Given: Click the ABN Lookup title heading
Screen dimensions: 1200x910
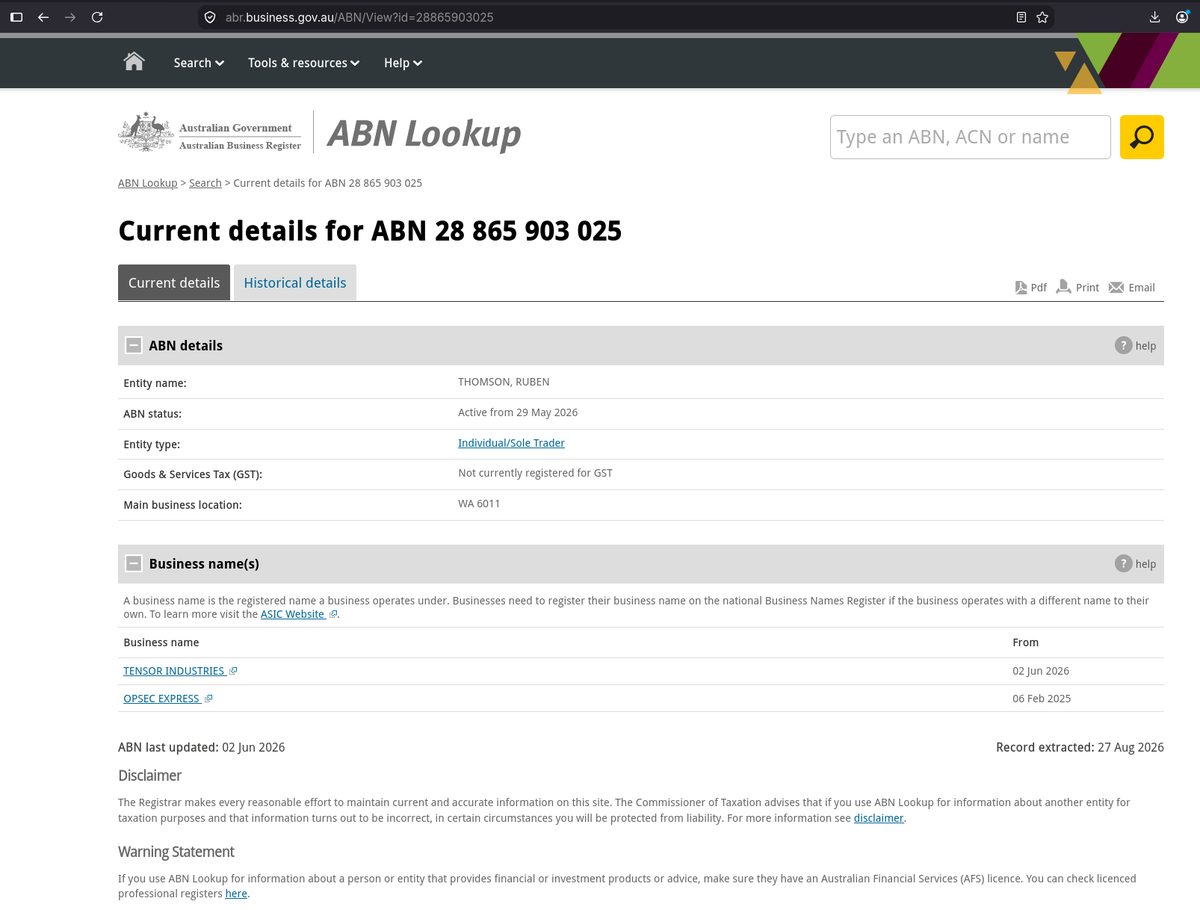Looking at the screenshot, I should tap(424, 134).
